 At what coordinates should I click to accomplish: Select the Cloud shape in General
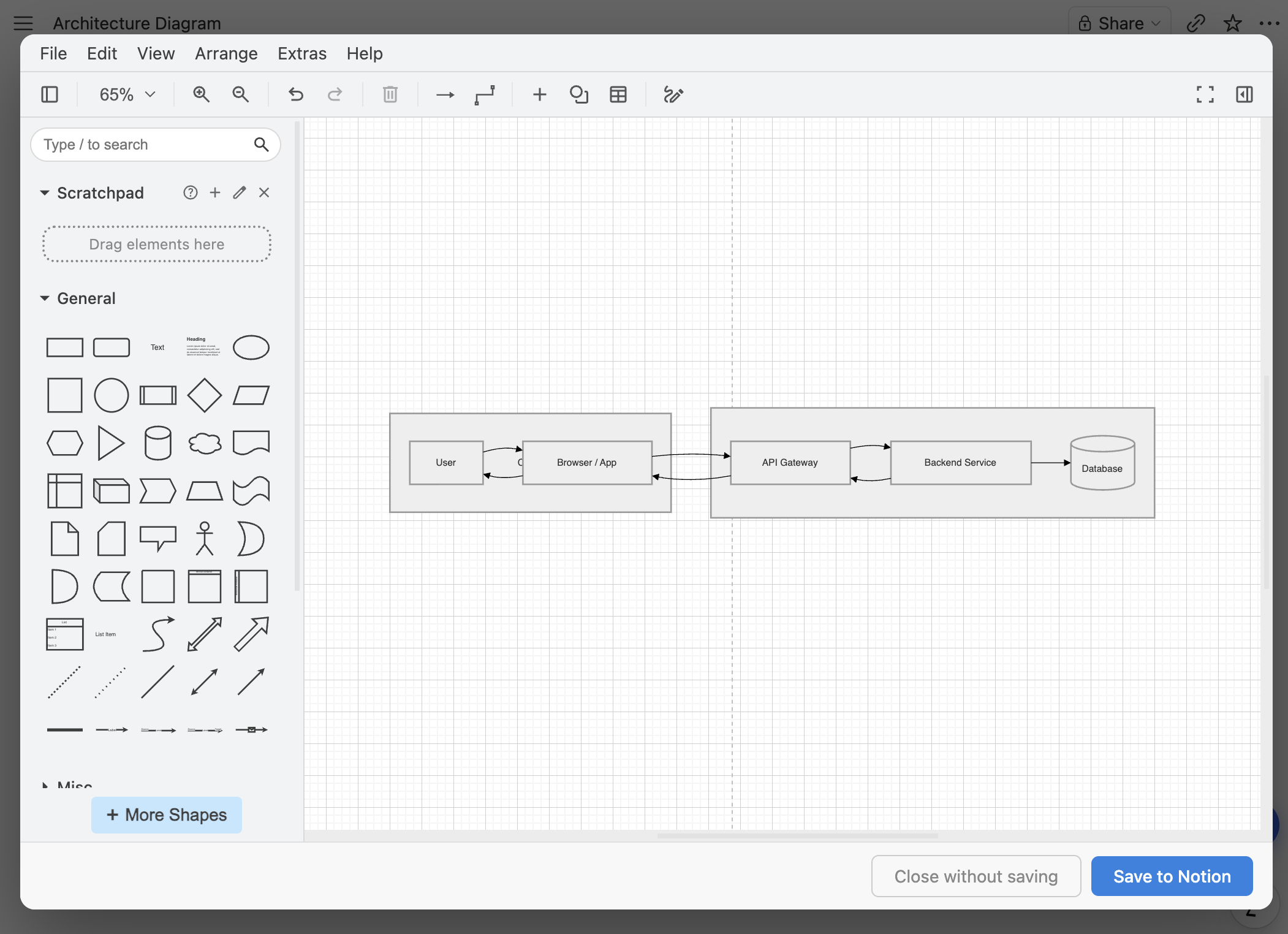click(205, 442)
